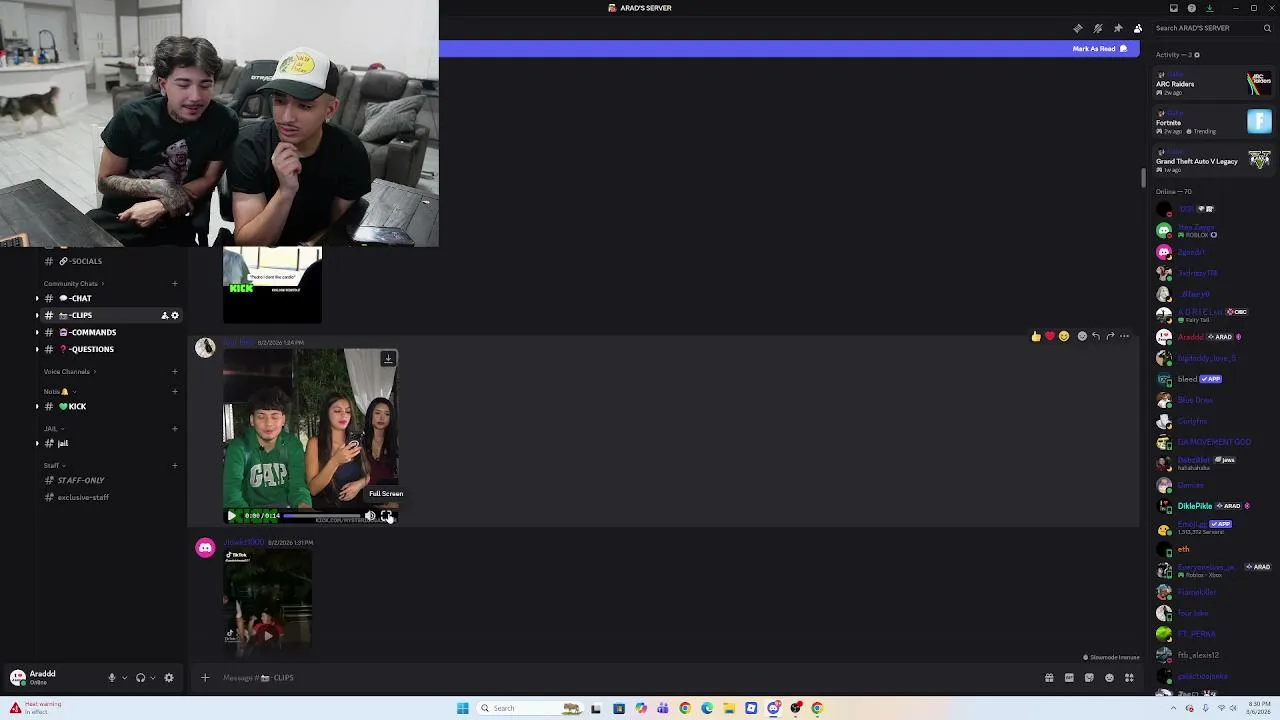Click the video progress seek bar
Image resolution: width=1280 pixels, height=720 pixels.
coord(322,516)
